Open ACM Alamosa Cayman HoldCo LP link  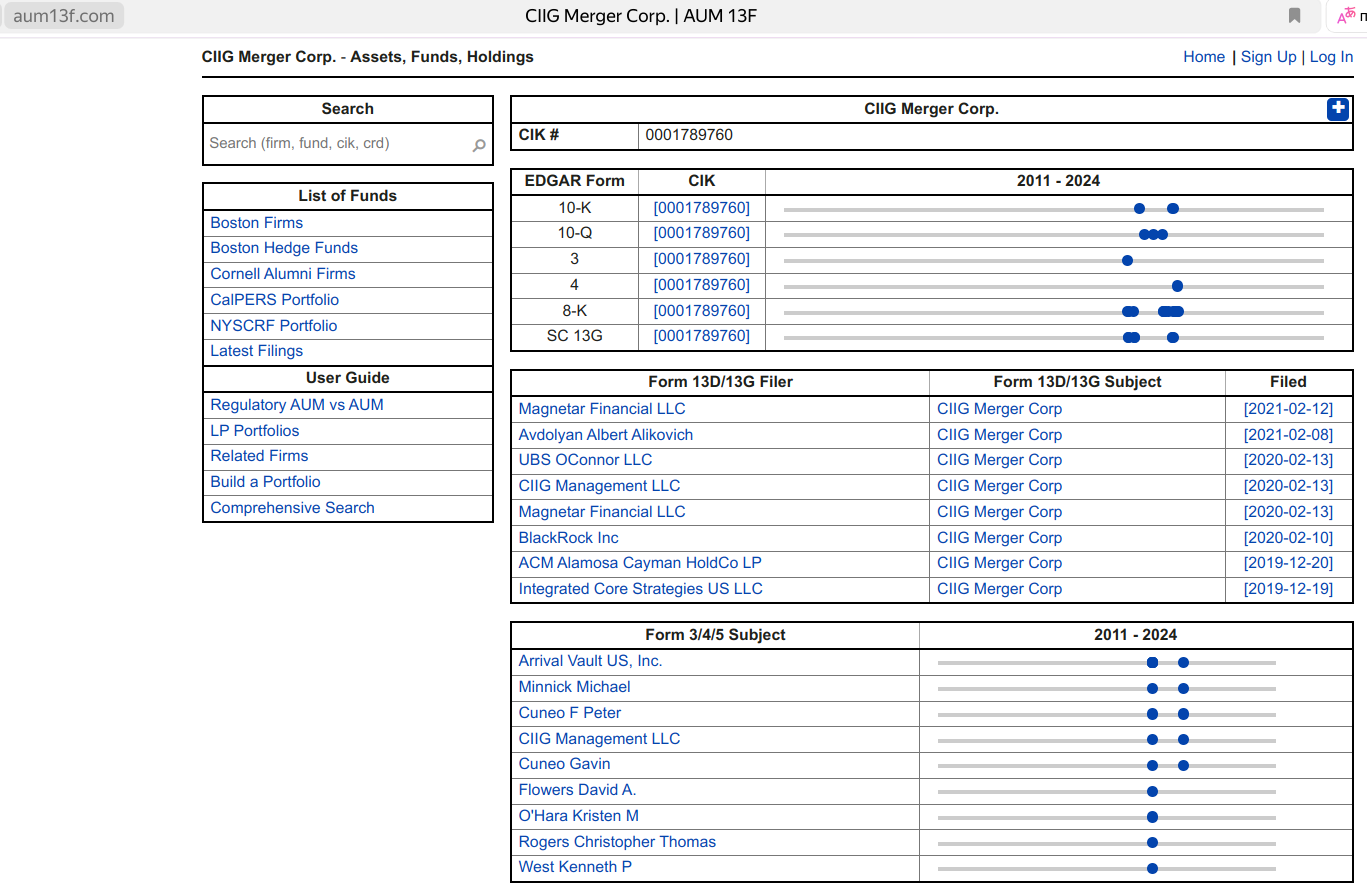tap(640, 563)
